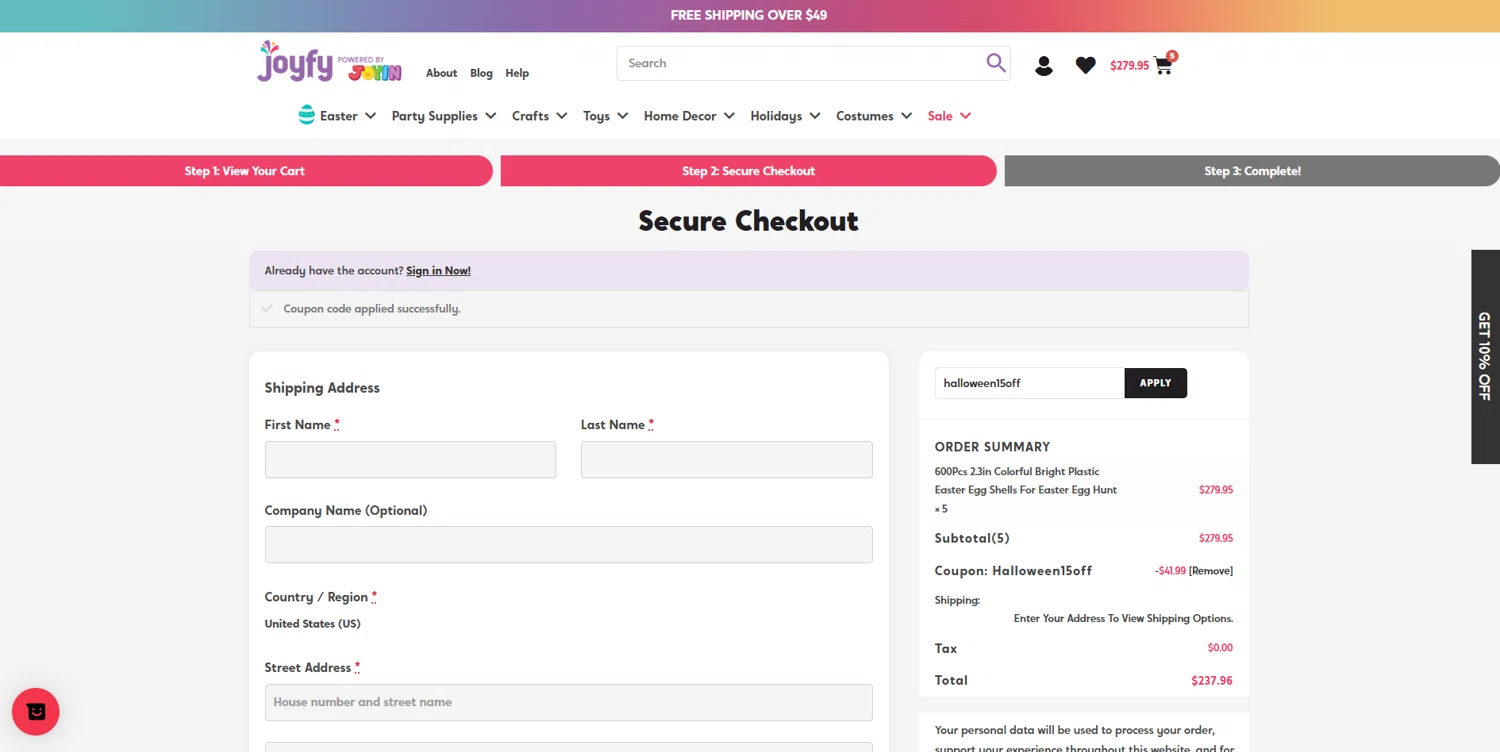Click the APPLY coupon button
The image size is (1500, 752).
[x=1155, y=383]
